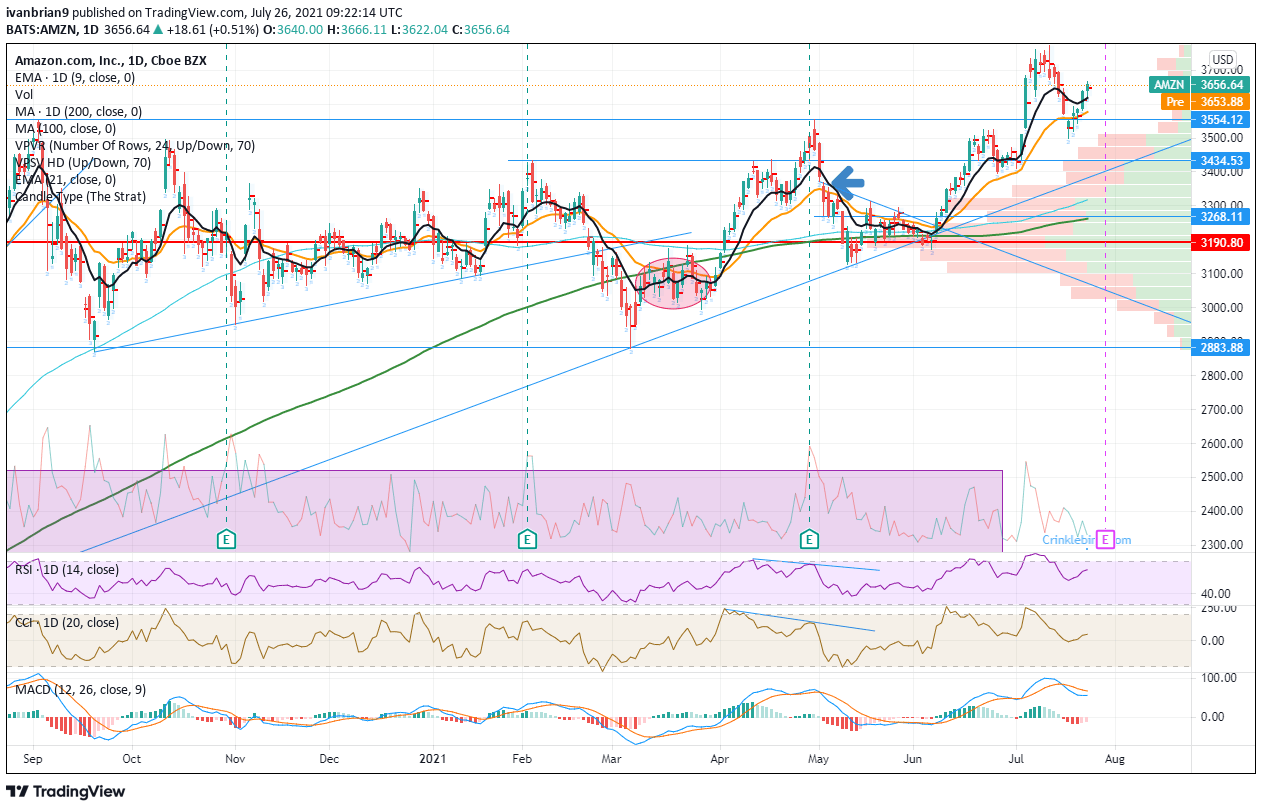Select the Amazon.com, Inc. symbol title legend

111,60
